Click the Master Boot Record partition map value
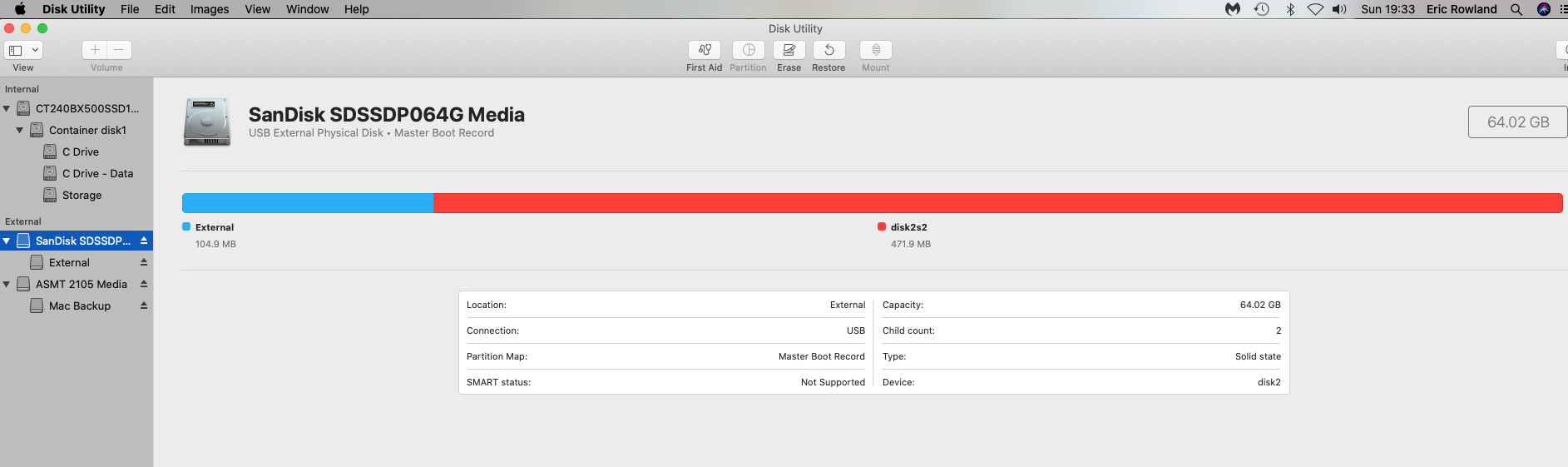 pyautogui.click(x=822, y=356)
